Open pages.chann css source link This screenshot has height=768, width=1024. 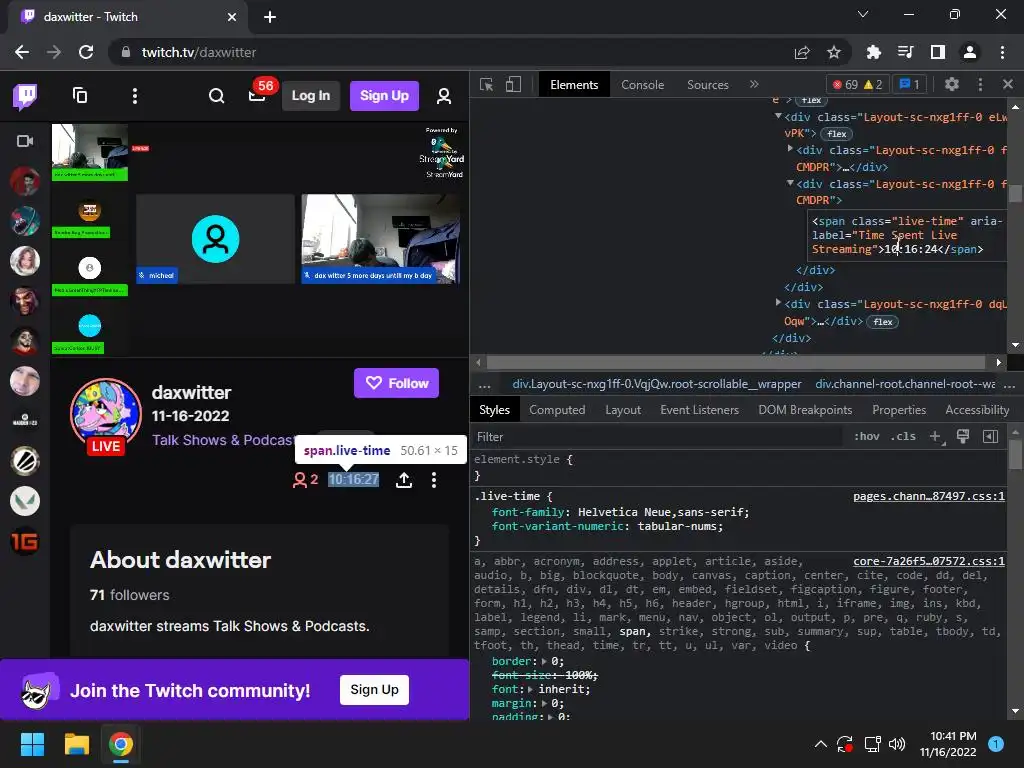929,497
